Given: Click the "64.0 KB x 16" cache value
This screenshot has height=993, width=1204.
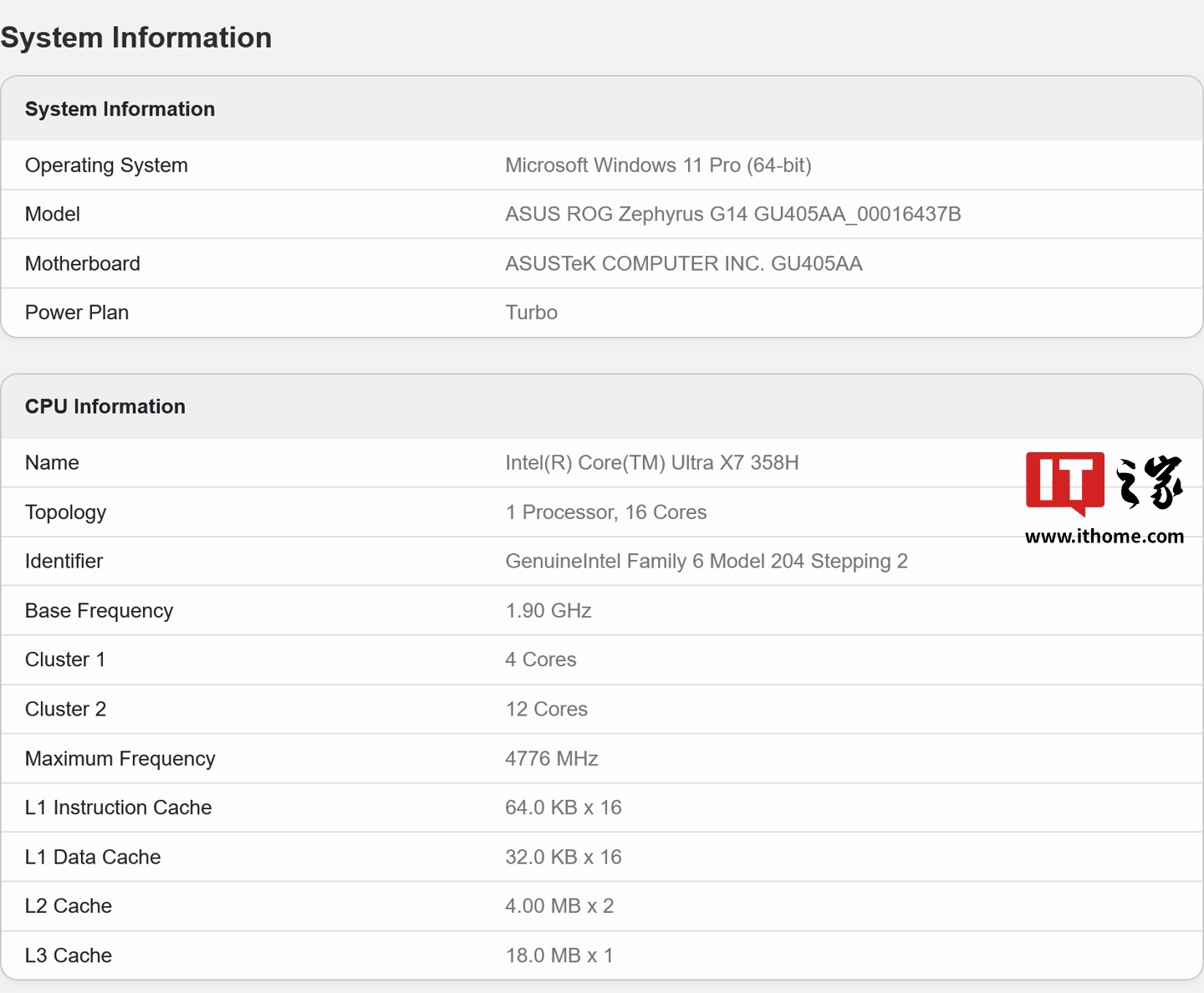Looking at the screenshot, I should tap(564, 807).
